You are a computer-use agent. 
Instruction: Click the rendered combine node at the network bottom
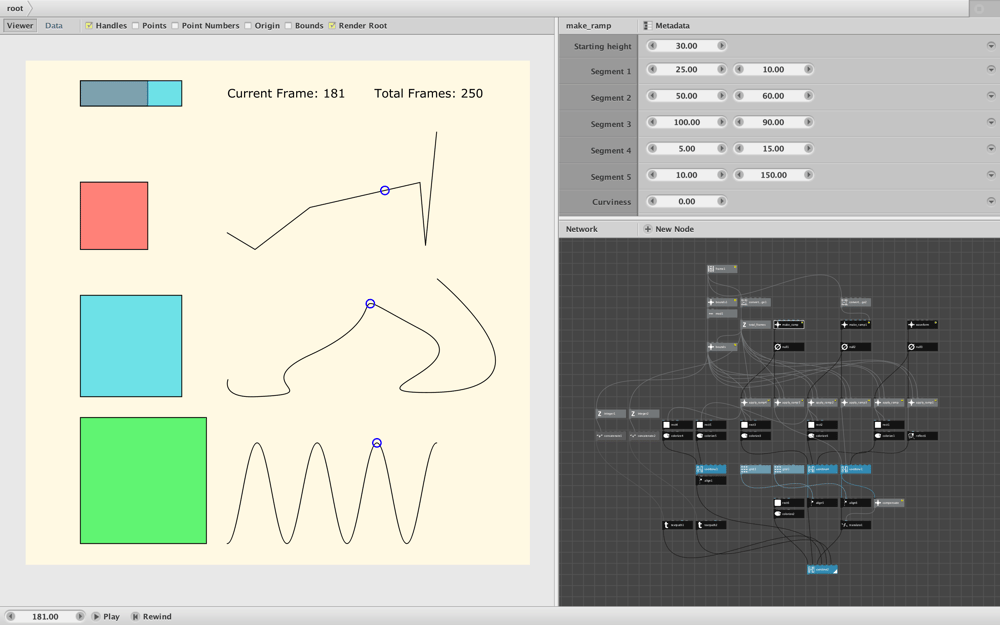click(822, 570)
